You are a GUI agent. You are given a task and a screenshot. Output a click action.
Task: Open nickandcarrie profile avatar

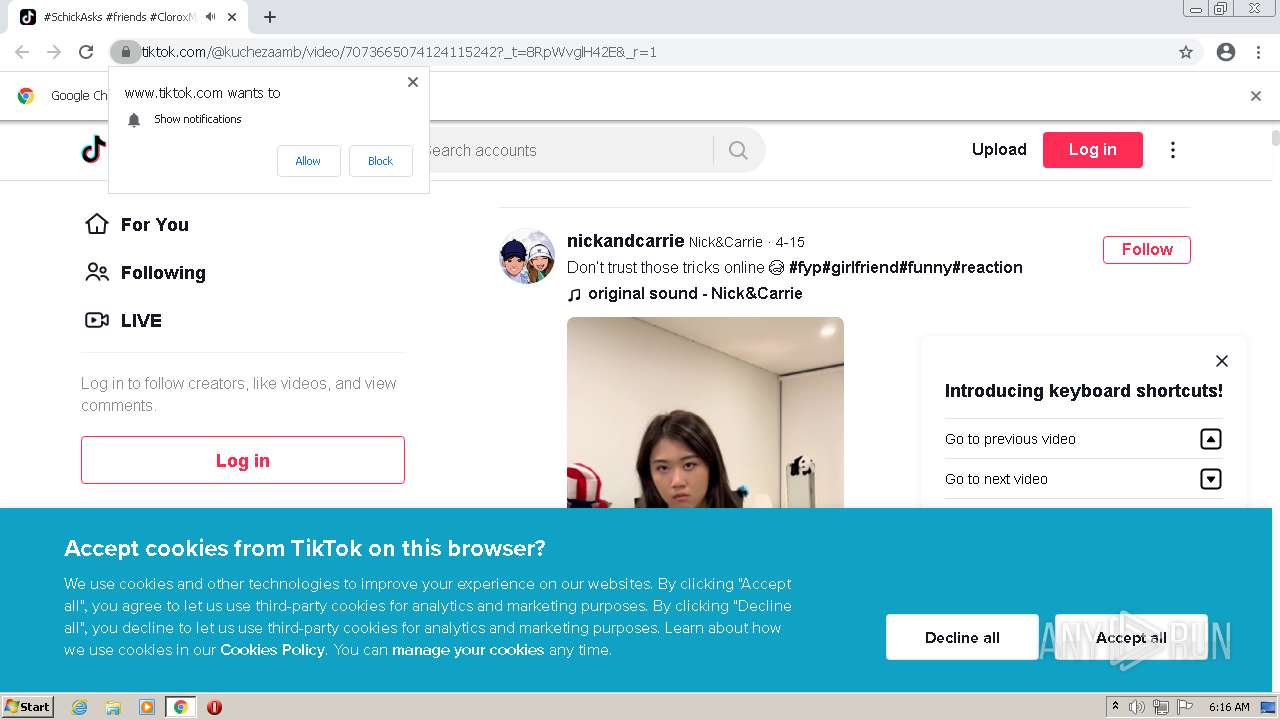tap(527, 256)
